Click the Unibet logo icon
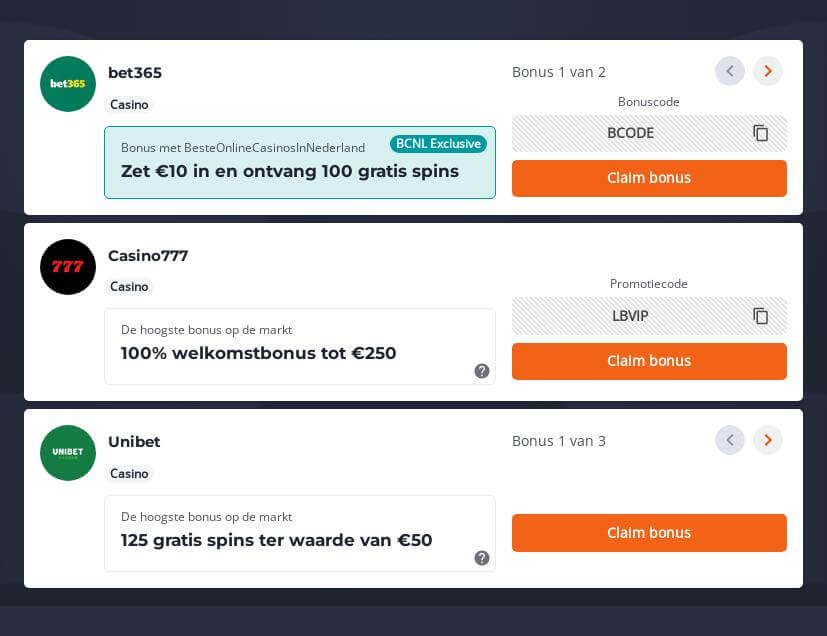 tap(68, 453)
